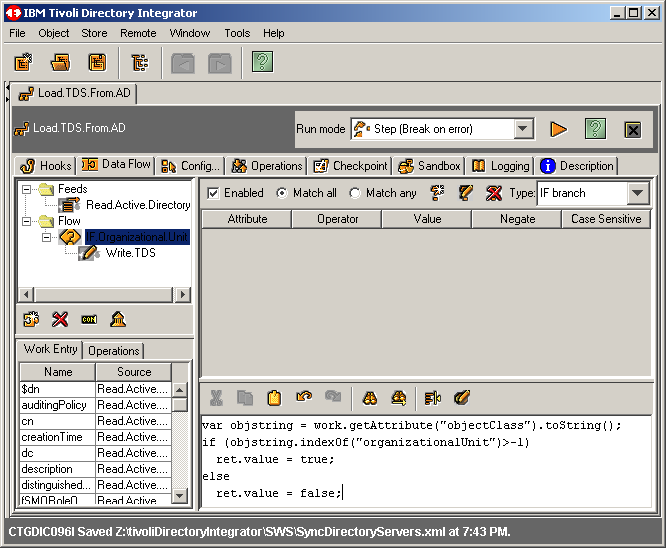Click the green question mark in main toolbar

[262, 63]
